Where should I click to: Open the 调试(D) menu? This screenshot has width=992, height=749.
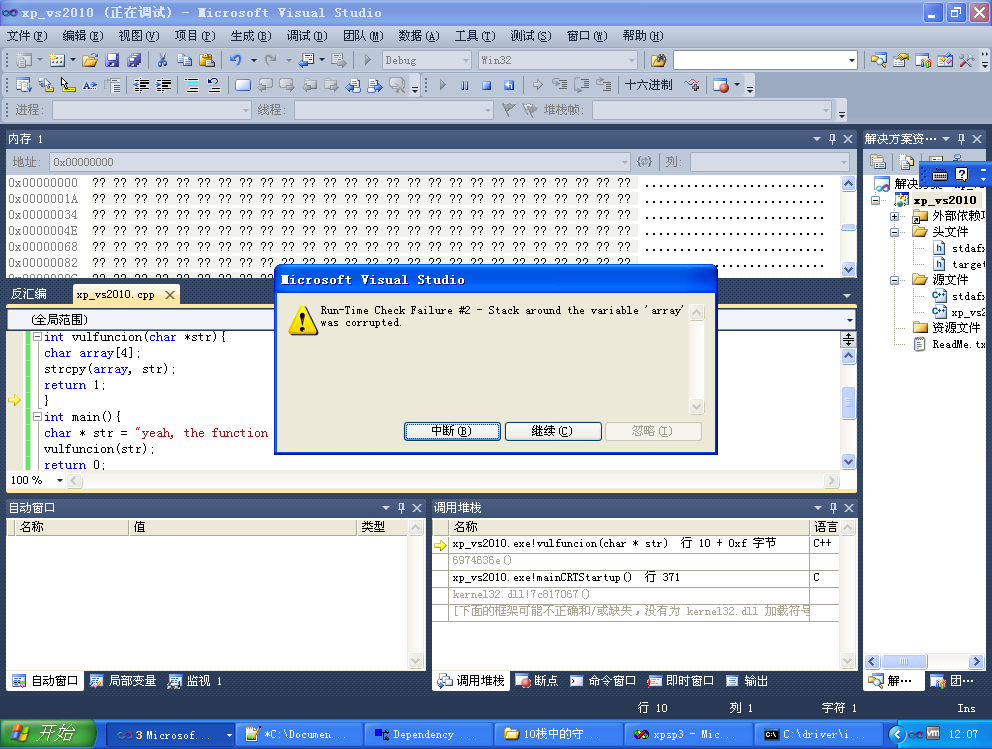307,36
